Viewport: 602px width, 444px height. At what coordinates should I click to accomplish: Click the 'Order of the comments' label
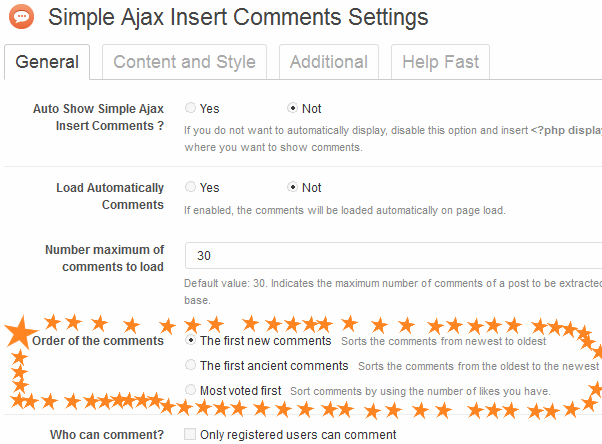98,341
